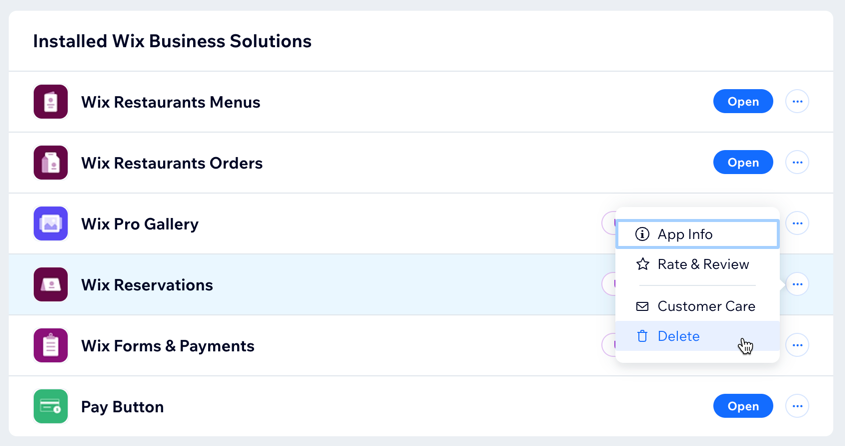The width and height of the screenshot is (845, 446).
Task: Choose Delete in the context menu
Action: 697,336
